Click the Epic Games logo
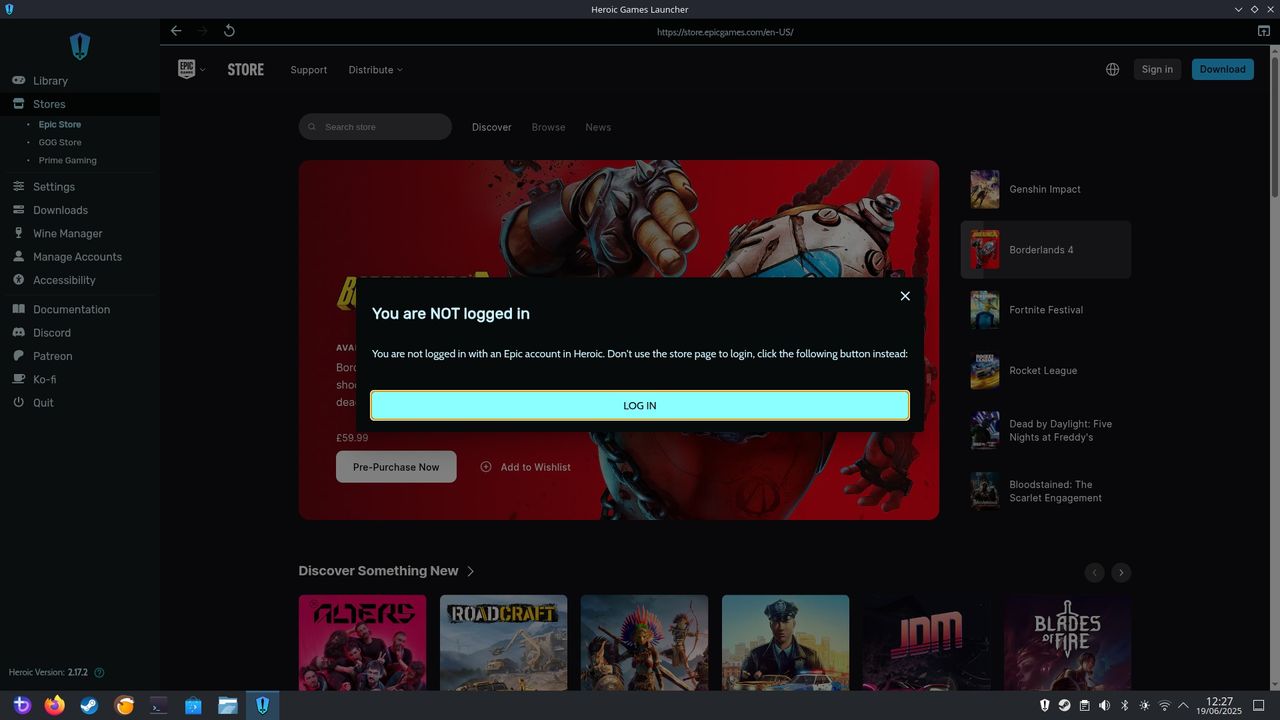 coord(187,69)
